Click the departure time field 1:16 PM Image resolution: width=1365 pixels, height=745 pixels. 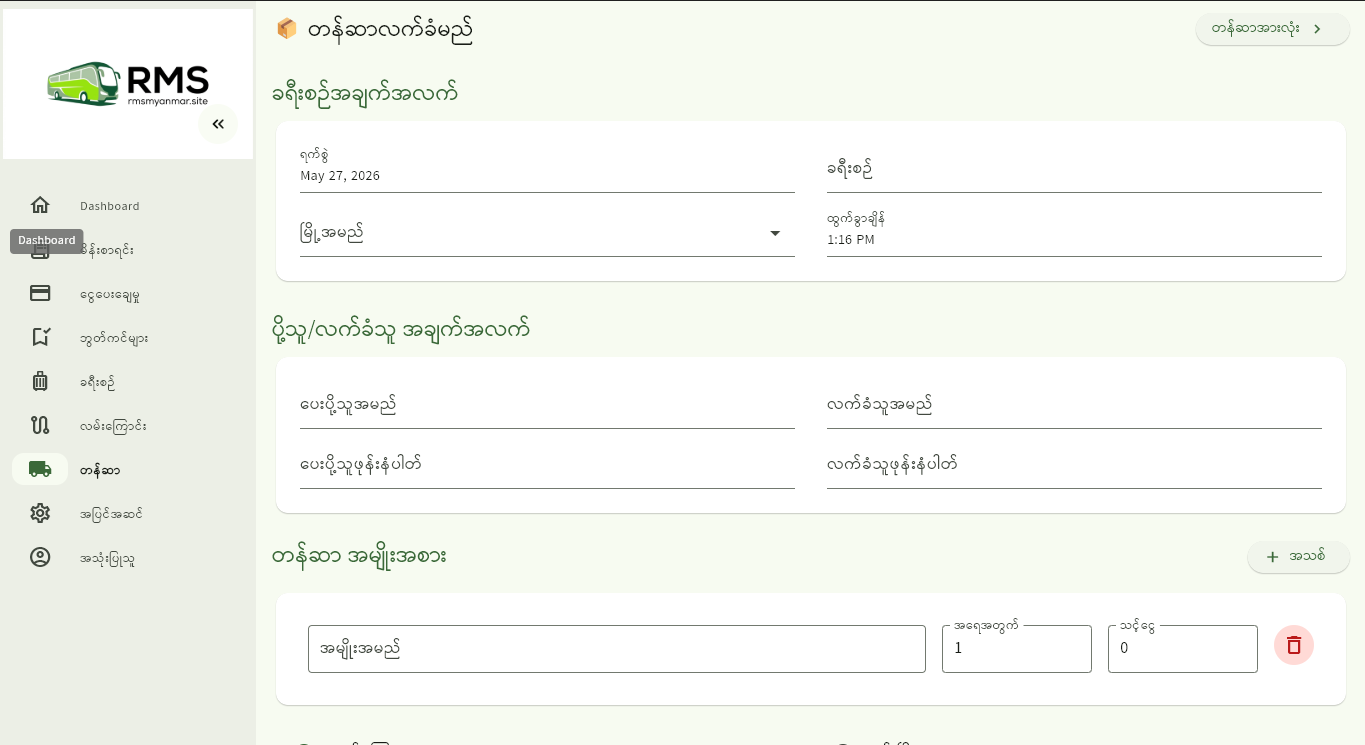coord(1074,232)
